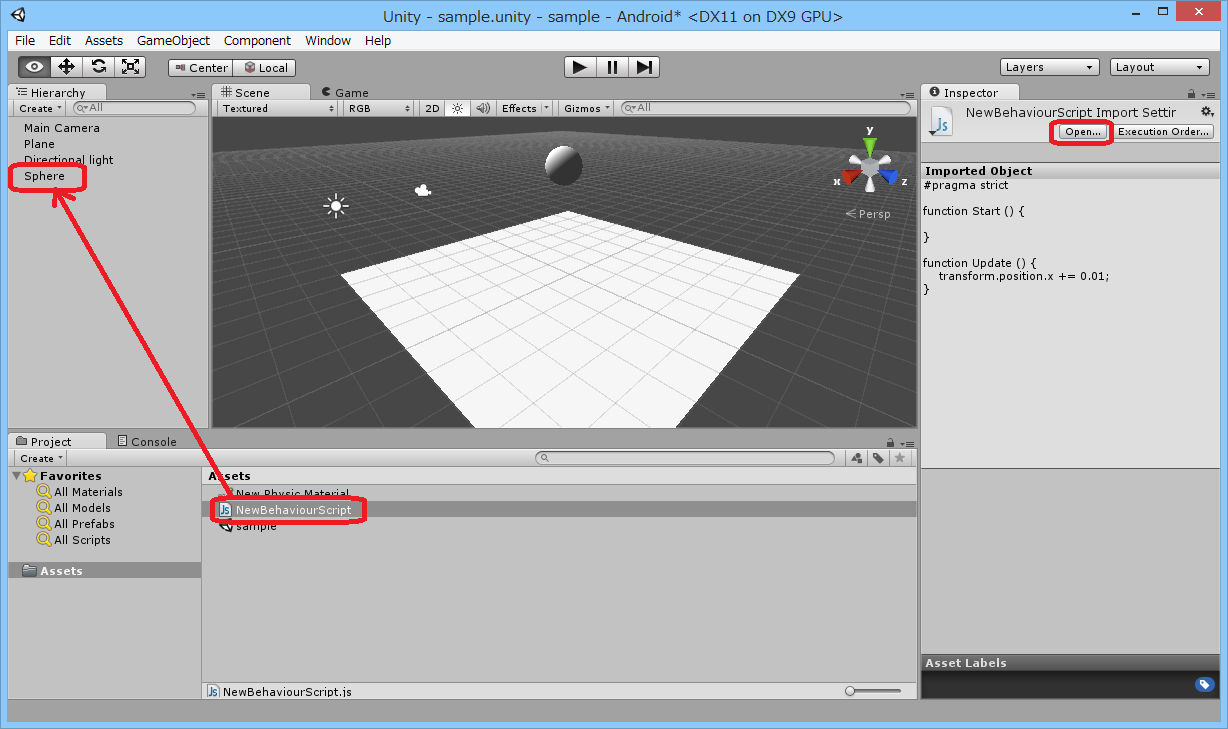The height and width of the screenshot is (729, 1228).
Task: Open the Layout dropdown
Action: pyautogui.click(x=1160, y=67)
